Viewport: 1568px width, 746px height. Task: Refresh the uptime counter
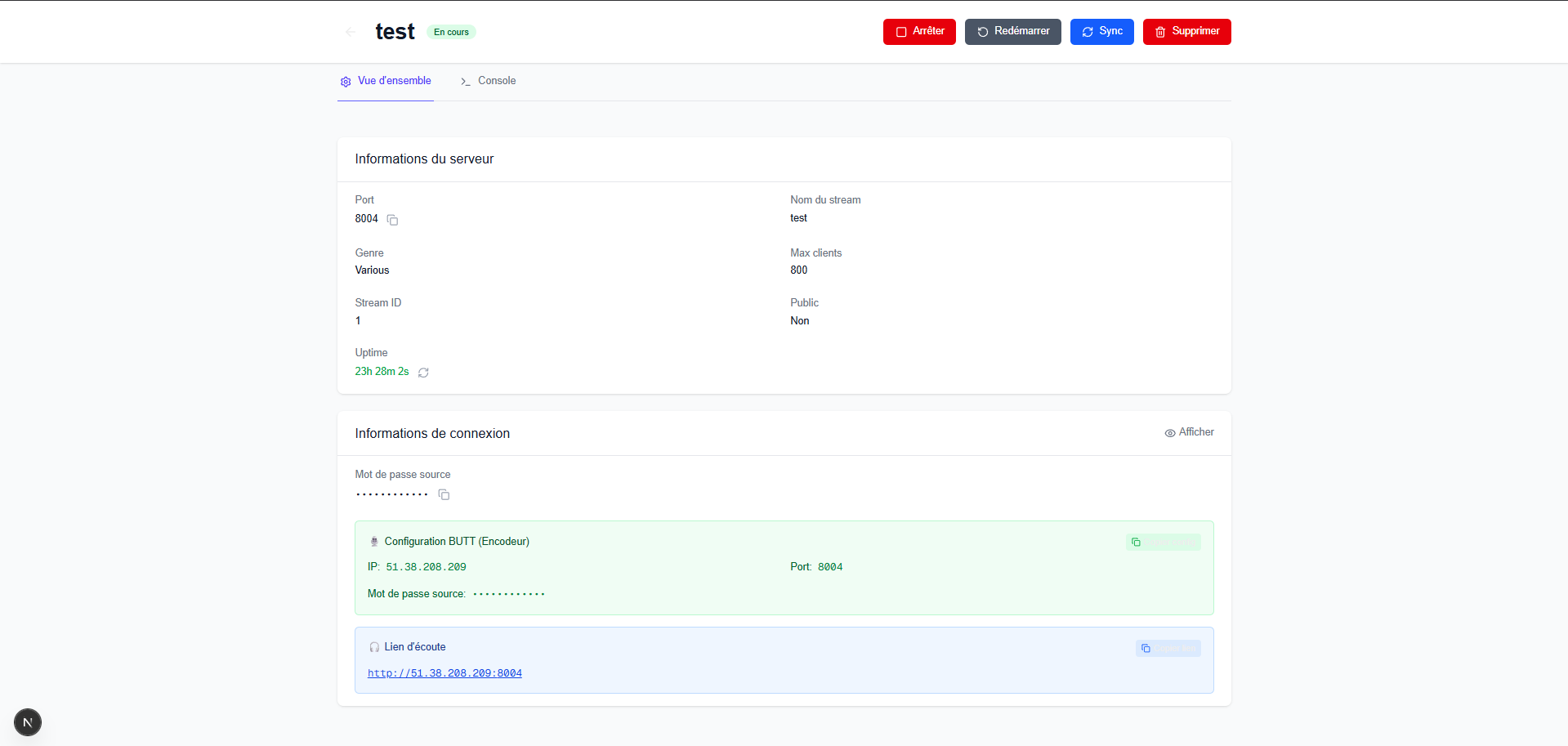coord(423,373)
